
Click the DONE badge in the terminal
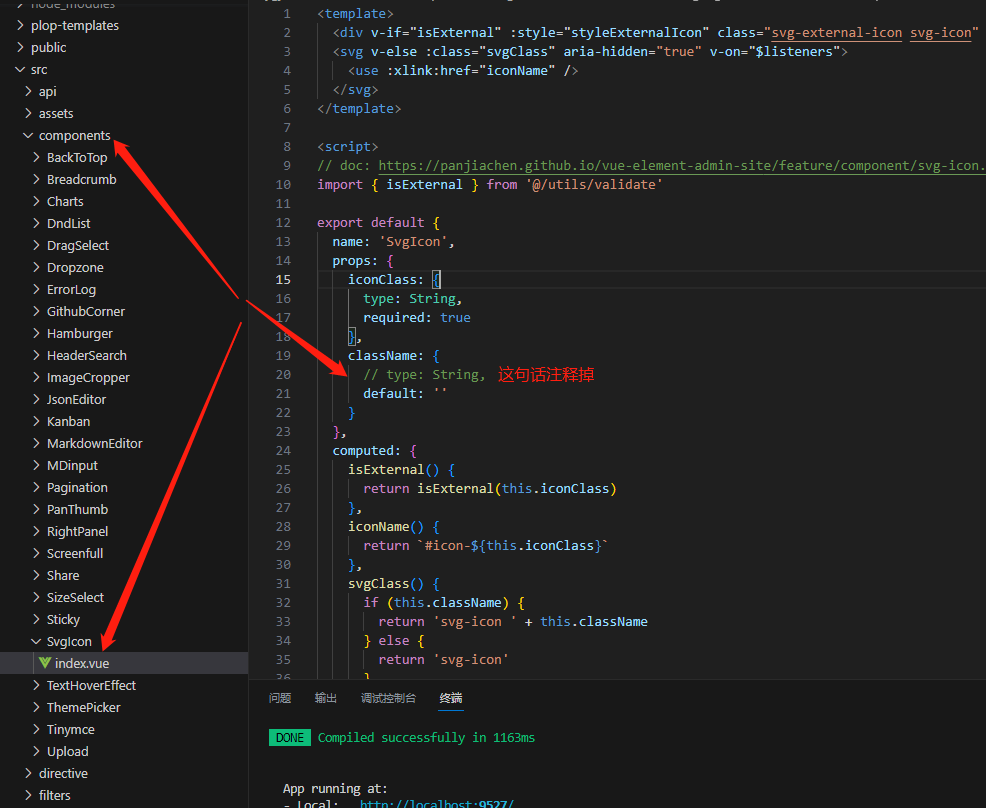[x=289, y=738]
